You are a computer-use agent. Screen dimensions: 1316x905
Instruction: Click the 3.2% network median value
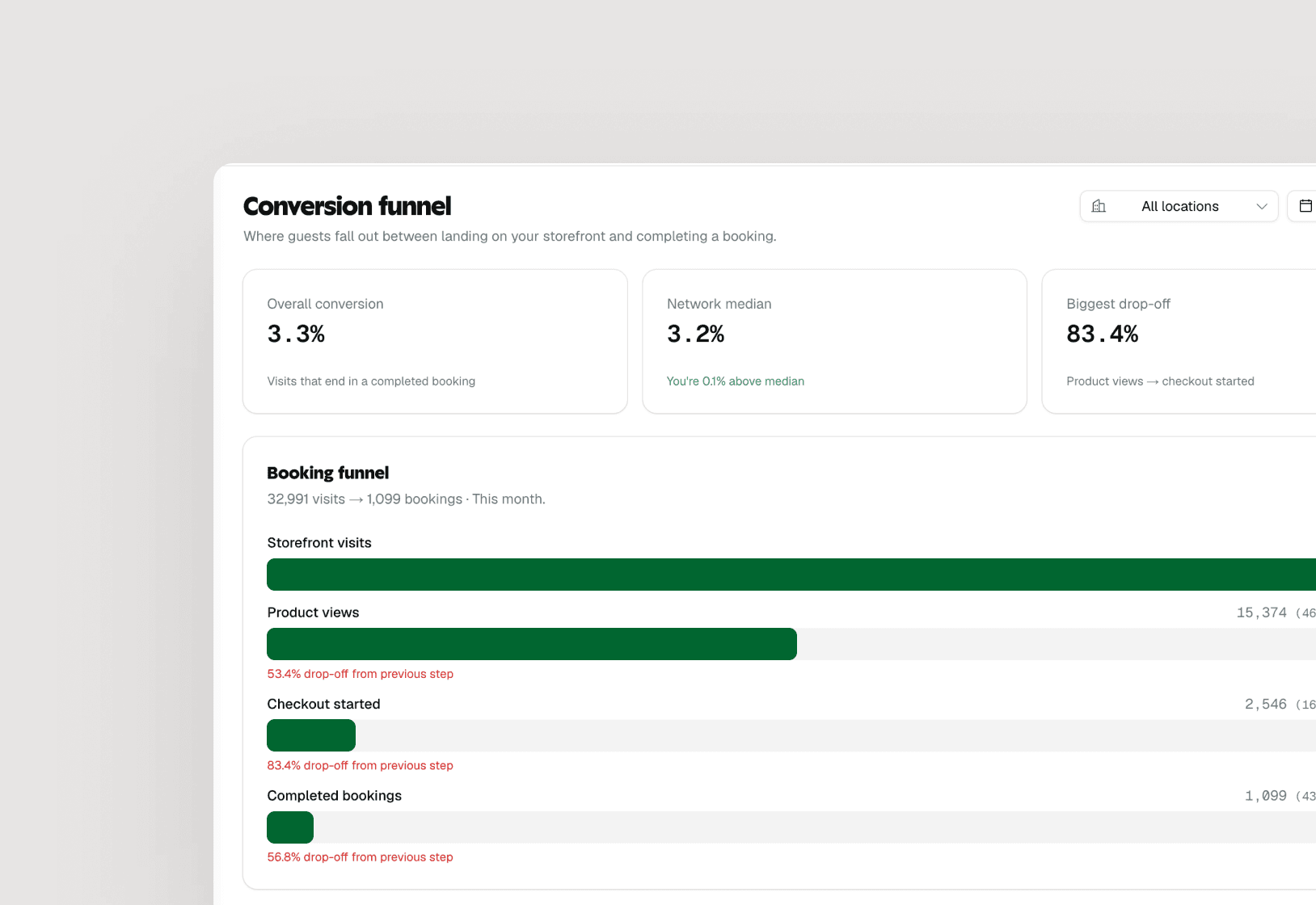[x=695, y=334]
